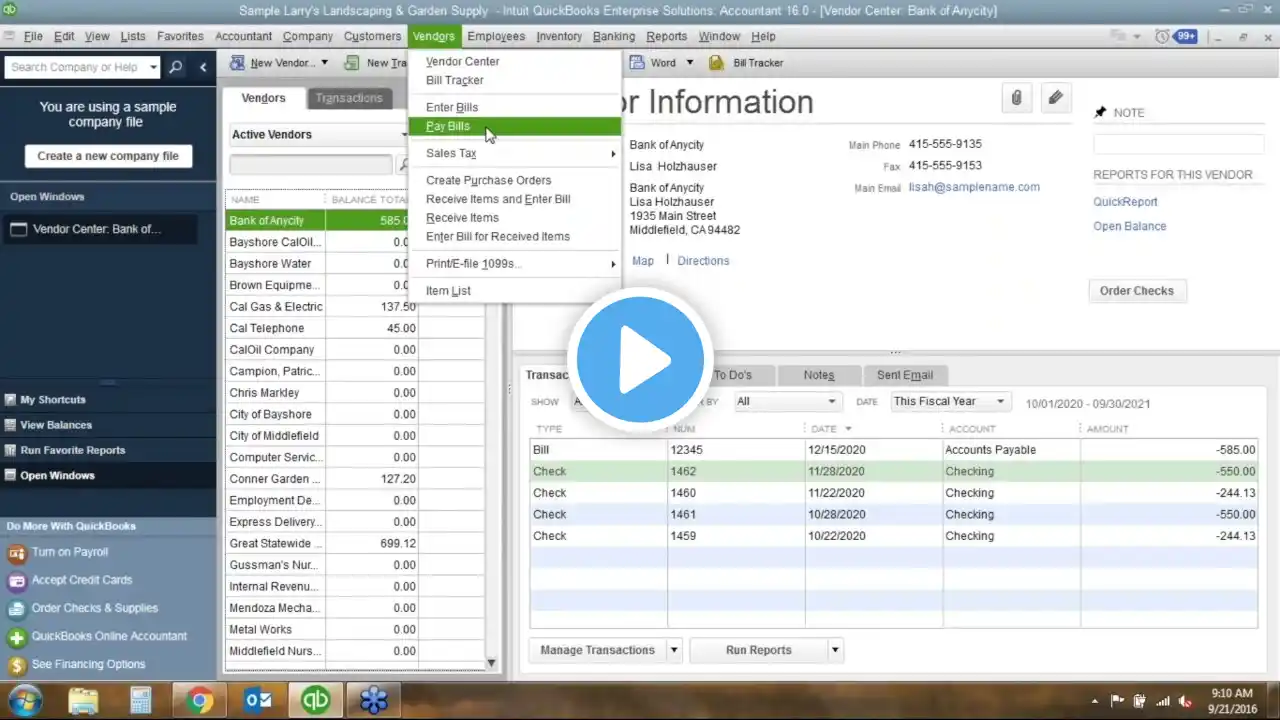Viewport: 1280px width, 720px height.
Task: Click Create a new company file button
Action: pyautogui.click(x=108, y=156)
